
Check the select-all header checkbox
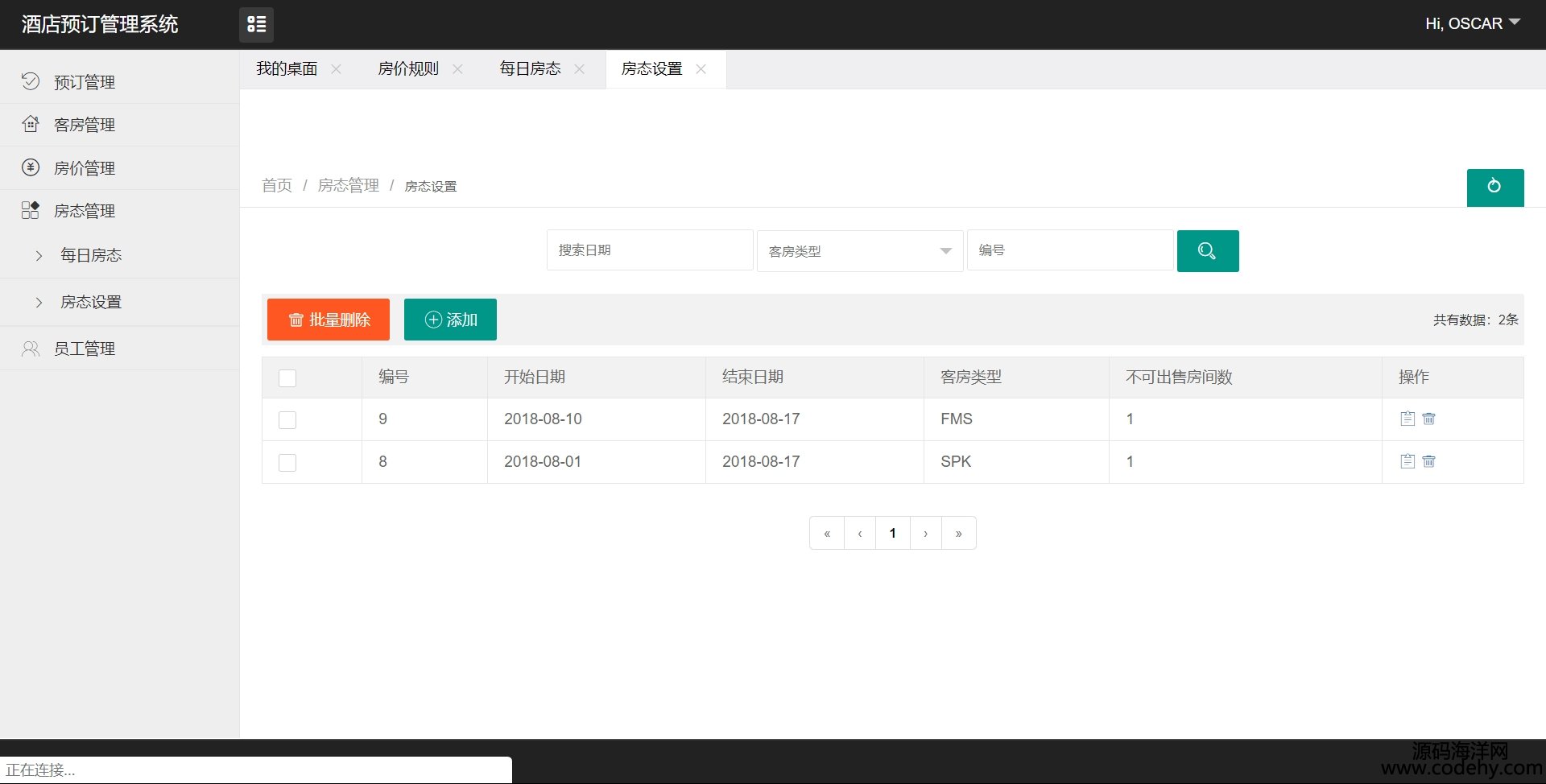coord(287,378)
